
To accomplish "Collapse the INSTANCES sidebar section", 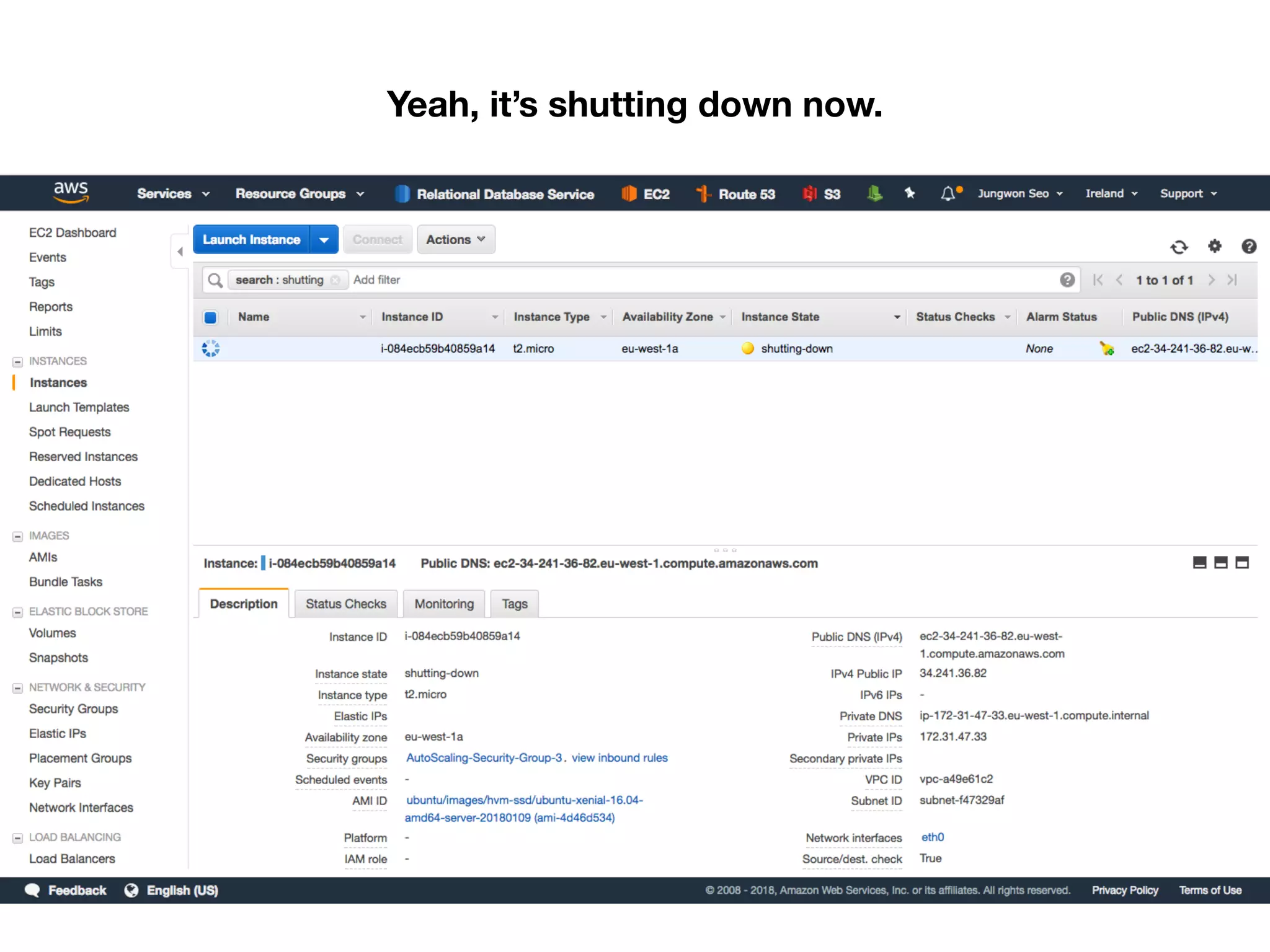I will click(17, 361).
